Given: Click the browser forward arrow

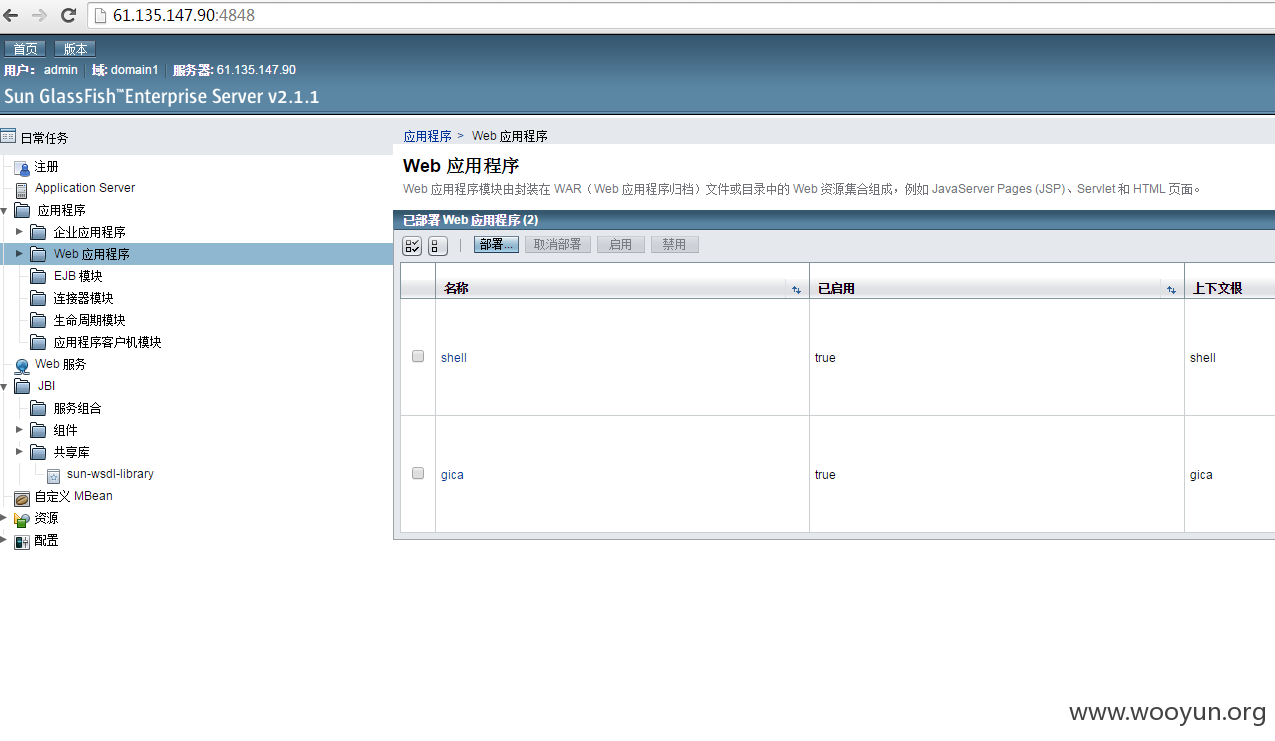Looking at the screenshot, I should pos(40,15).
